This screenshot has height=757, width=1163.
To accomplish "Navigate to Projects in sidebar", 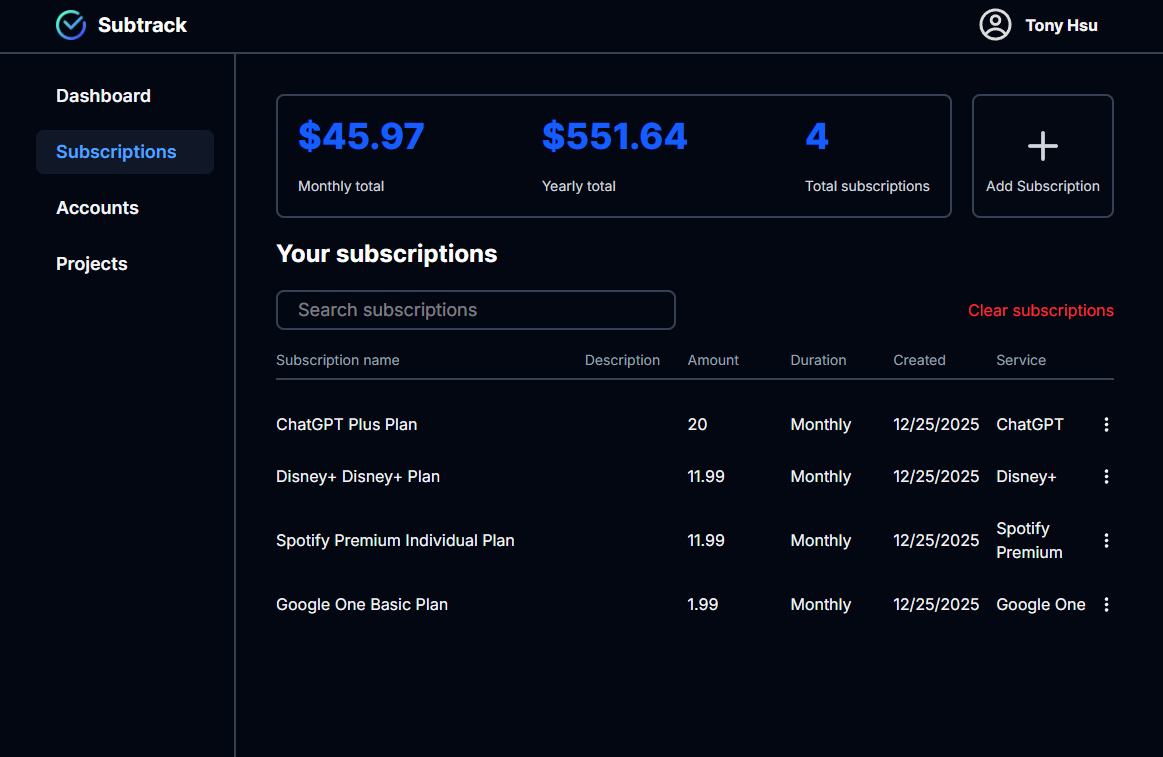I will [92, 264].
